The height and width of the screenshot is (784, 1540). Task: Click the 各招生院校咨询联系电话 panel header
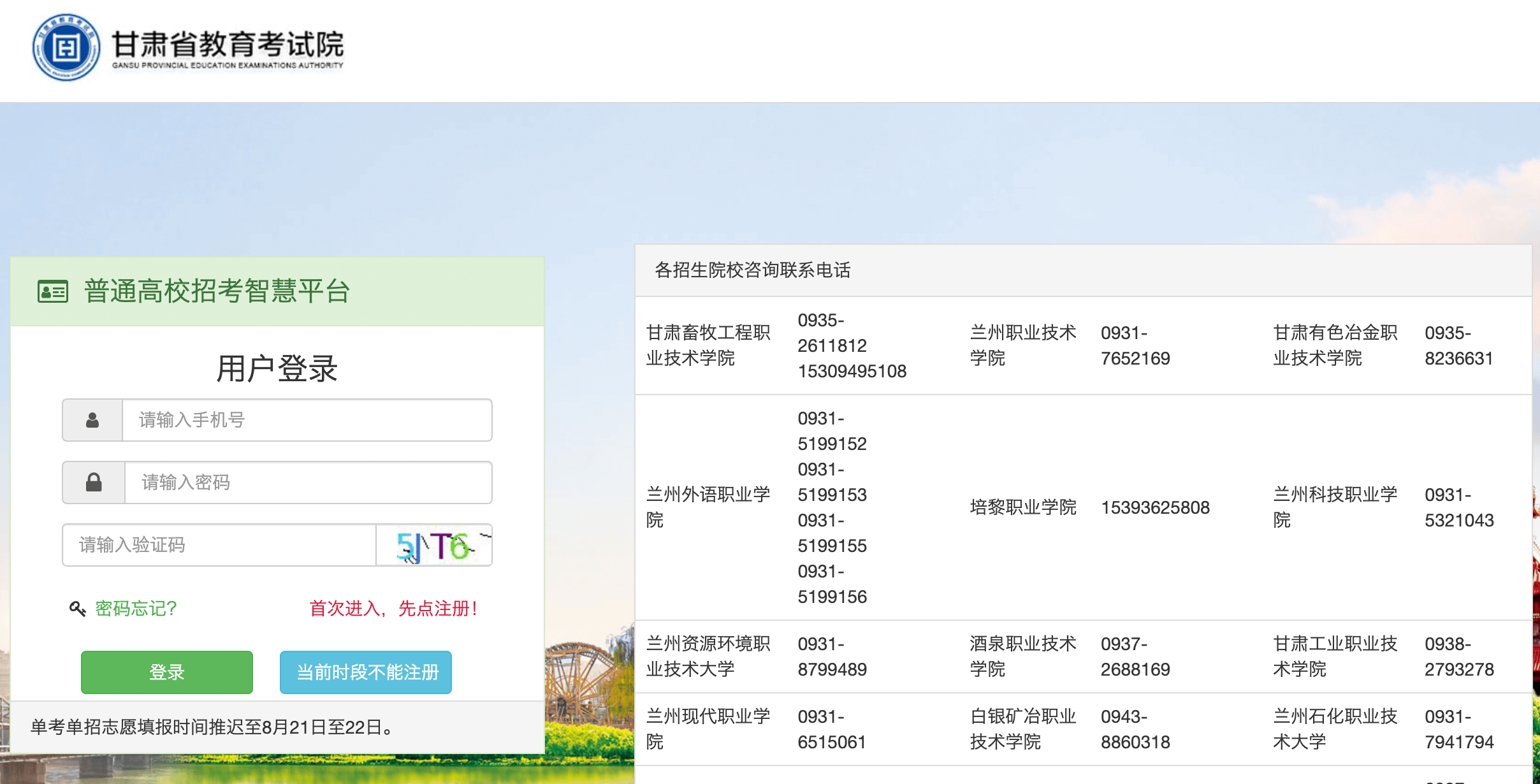click(x=752, y=270)
